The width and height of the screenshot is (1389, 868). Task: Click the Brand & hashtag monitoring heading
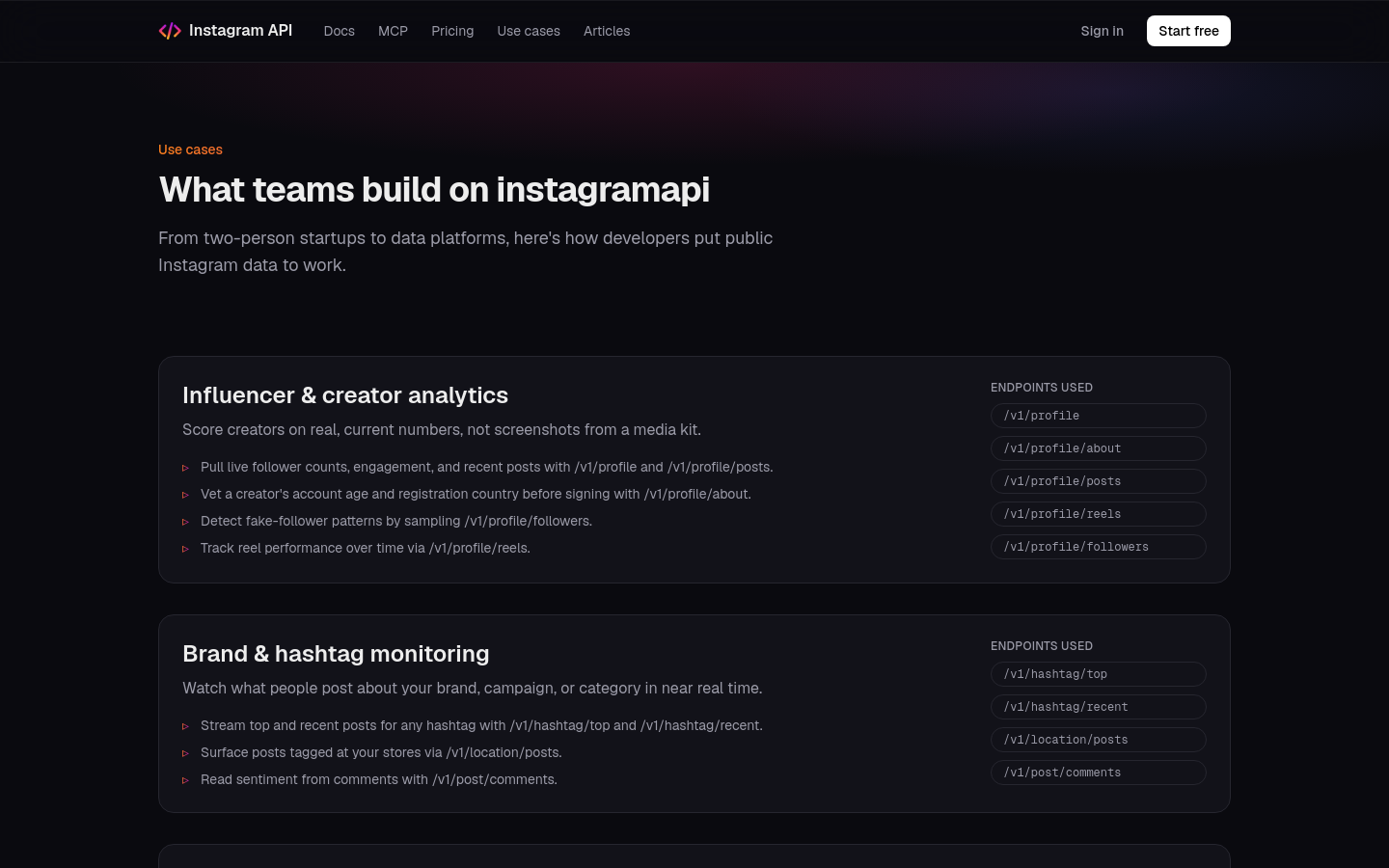click(x=336, y=654)
